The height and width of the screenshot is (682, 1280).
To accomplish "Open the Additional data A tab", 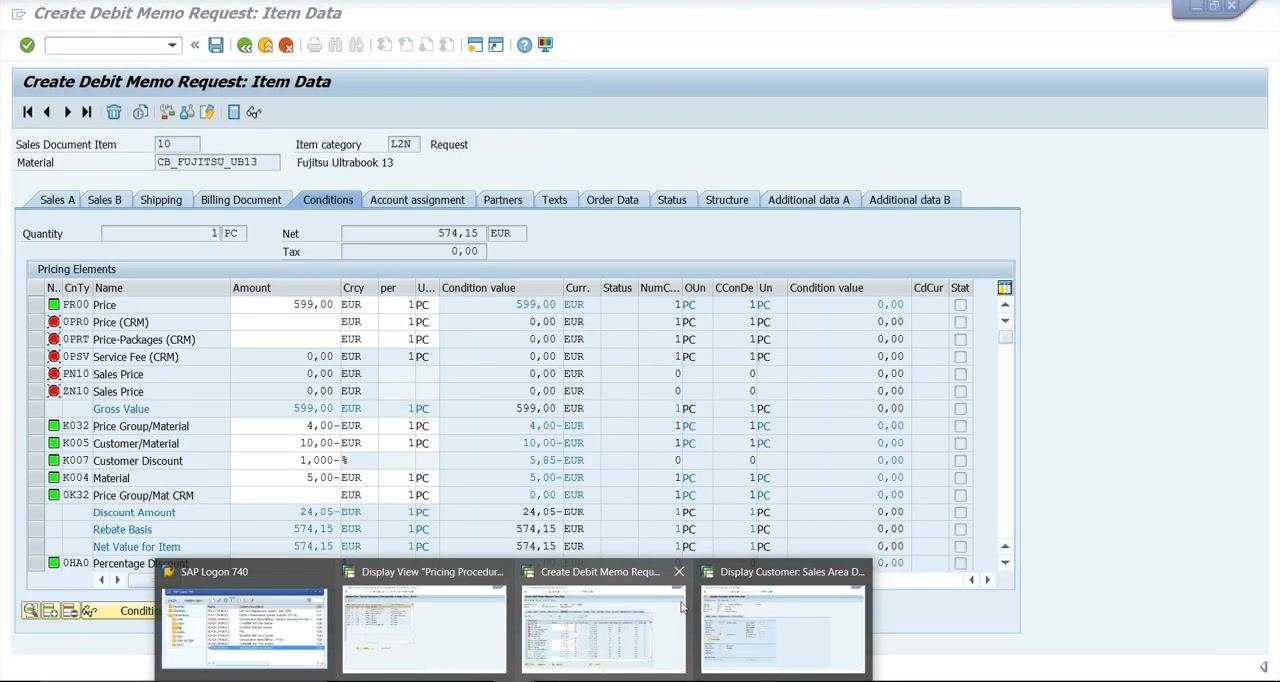I will pos(808,200).
